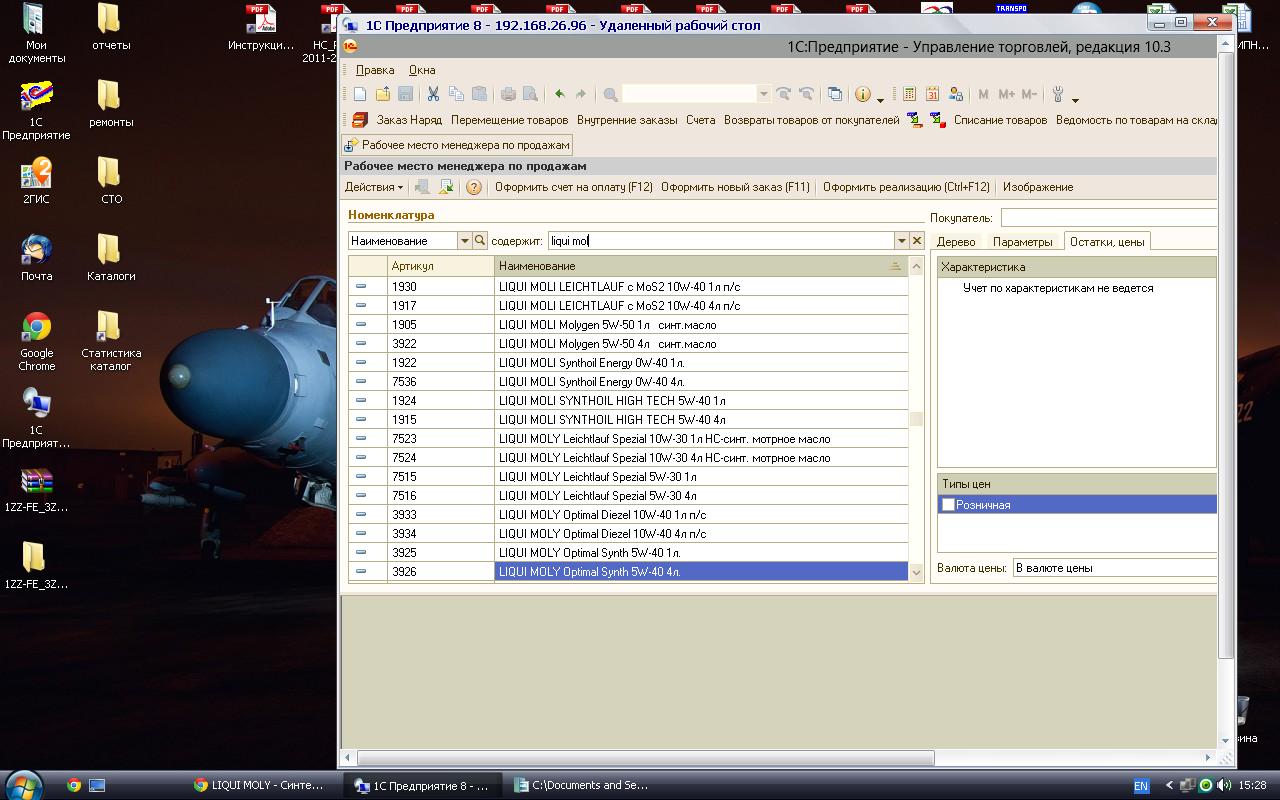Viewport: 1280px width, 800px height.
Task: Click Оформить новый заказ (F11)
Action: [x=735, y=187]
